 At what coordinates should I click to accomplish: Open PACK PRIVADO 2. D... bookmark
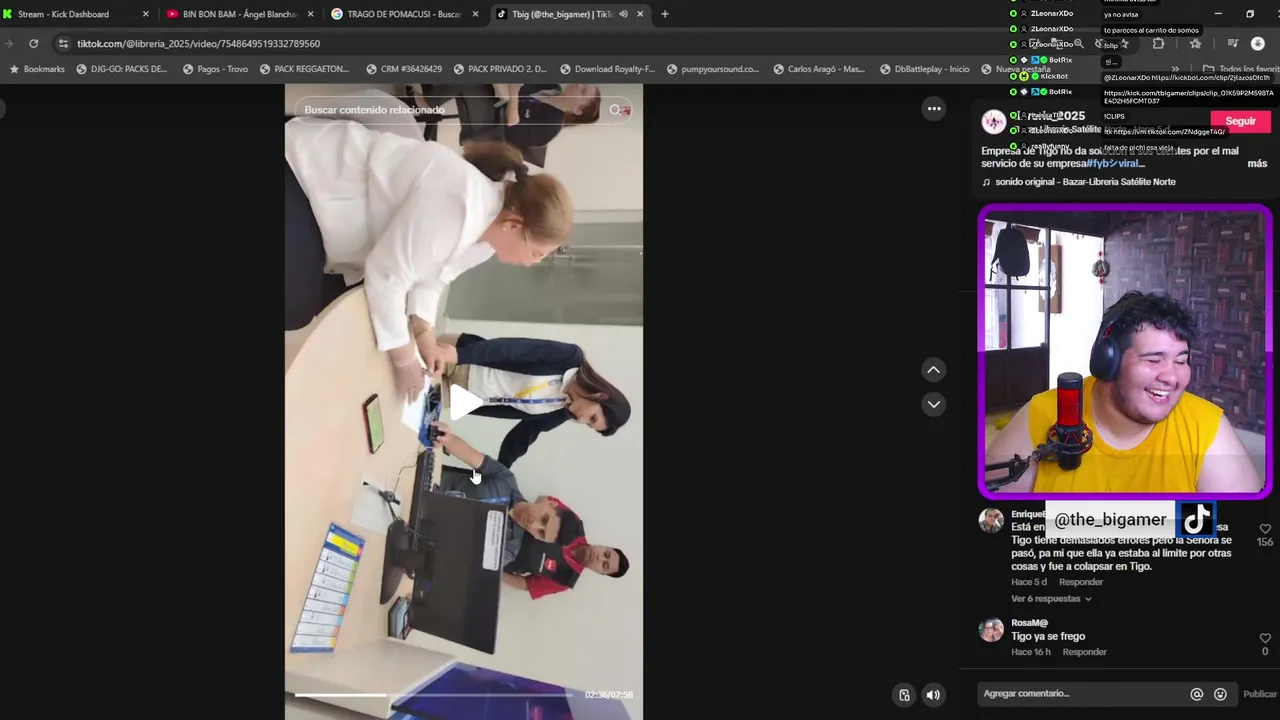coord(500,69)
